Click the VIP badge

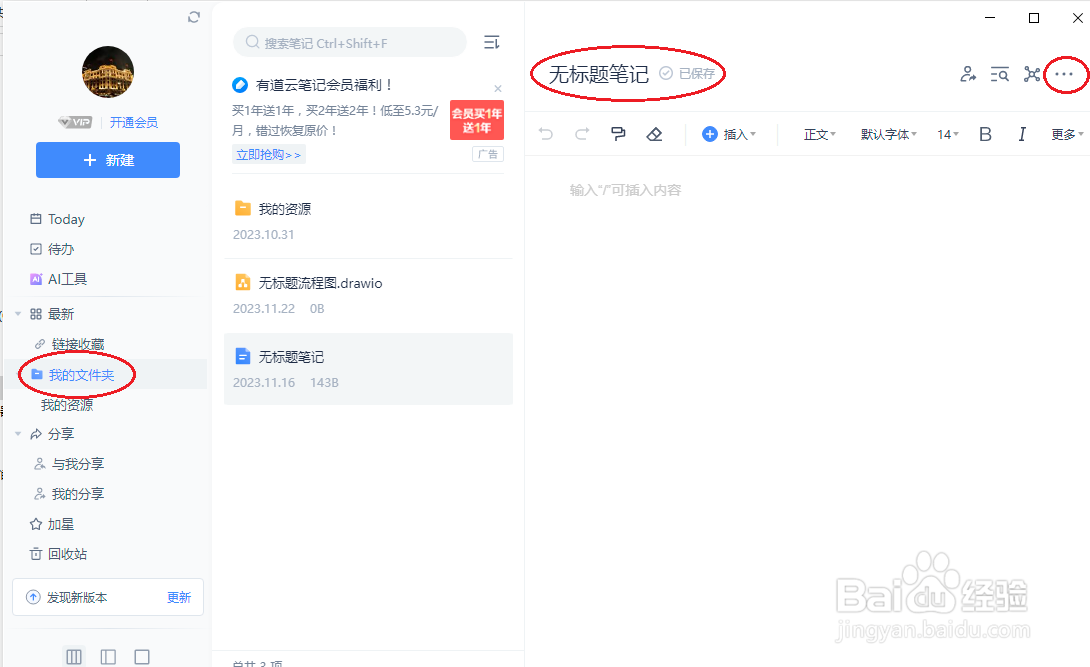coord(75,122)
